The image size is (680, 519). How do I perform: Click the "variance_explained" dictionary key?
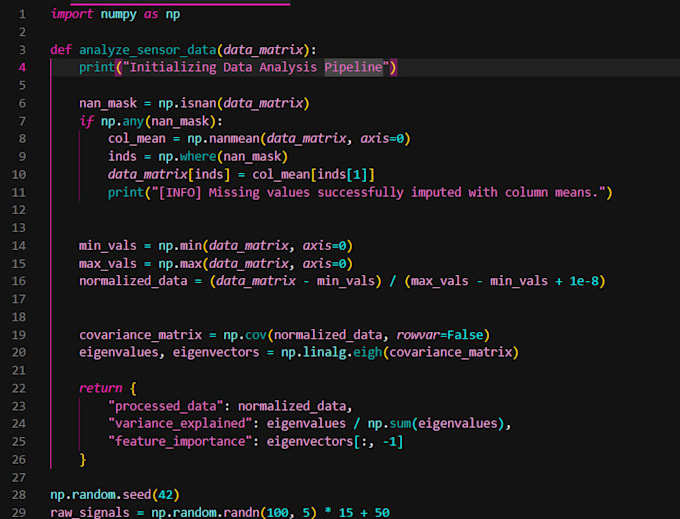point(180,424)
